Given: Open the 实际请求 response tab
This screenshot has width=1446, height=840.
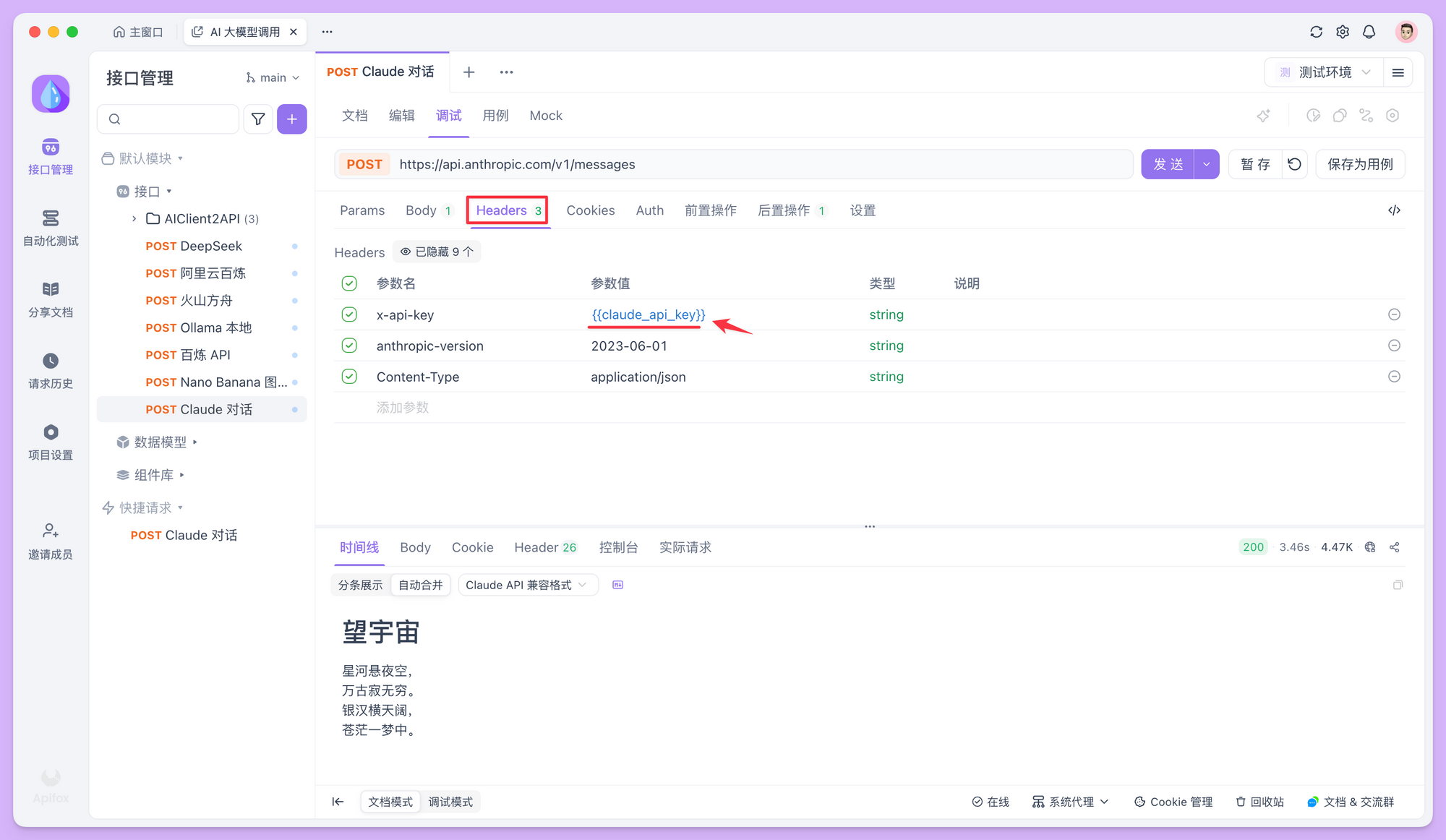Looking at the screenshot, I should tap(685, 547).
